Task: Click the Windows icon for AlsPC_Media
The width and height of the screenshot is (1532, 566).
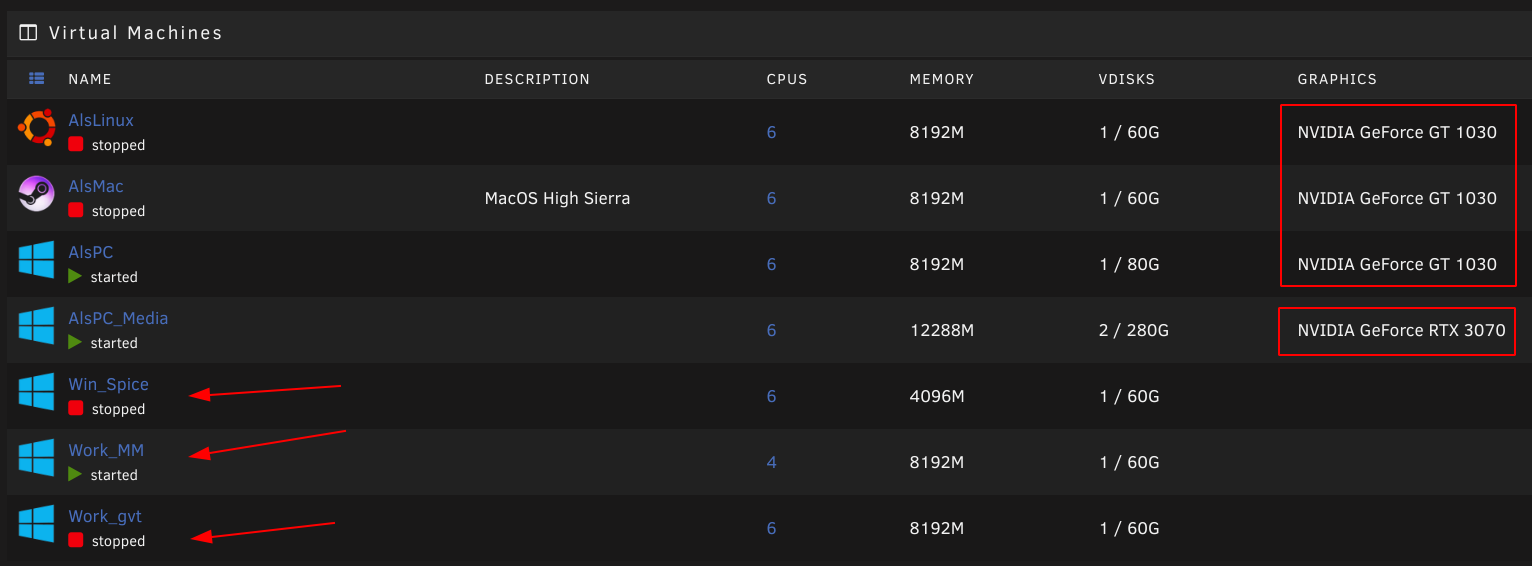Action: [x=37, y=326]
